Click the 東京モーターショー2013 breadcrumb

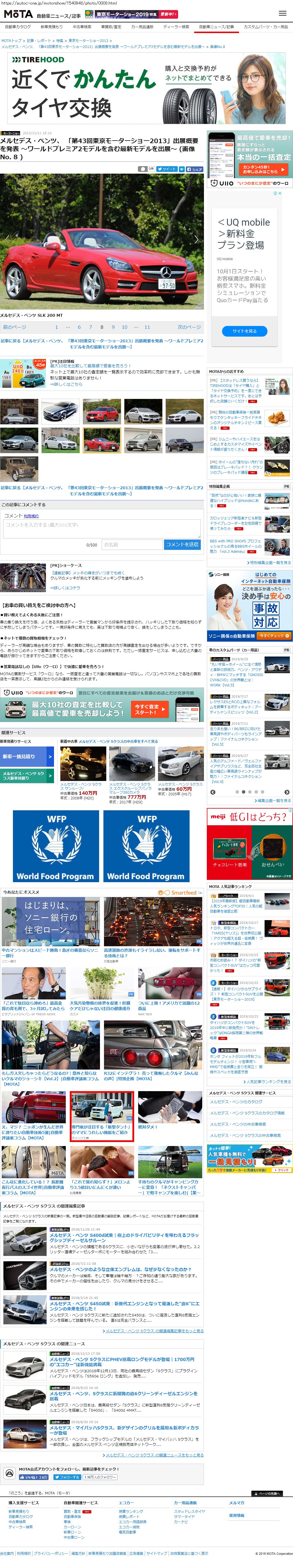click(88, 41)
